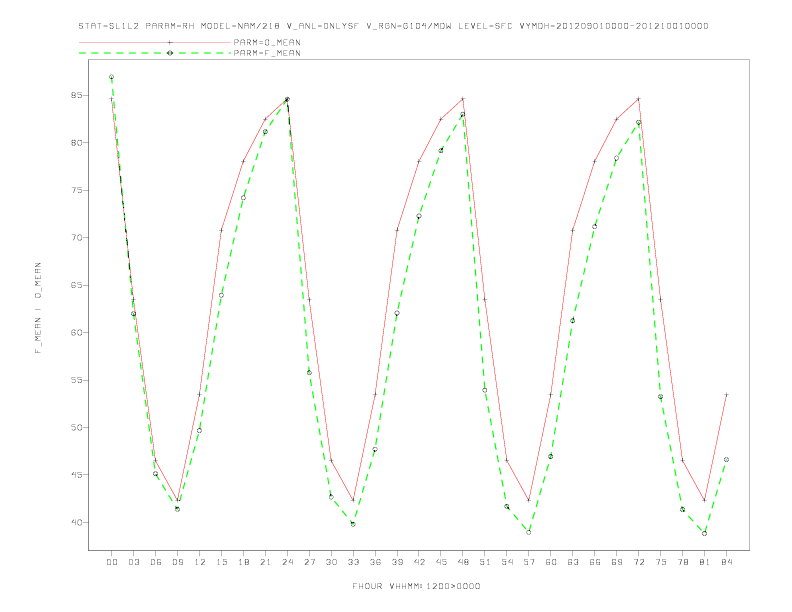Image resolution: width=792 pixels, height=612 pixels.
Task: Select the 70 label on the y-axis
Action: click(x=76, y=238)
